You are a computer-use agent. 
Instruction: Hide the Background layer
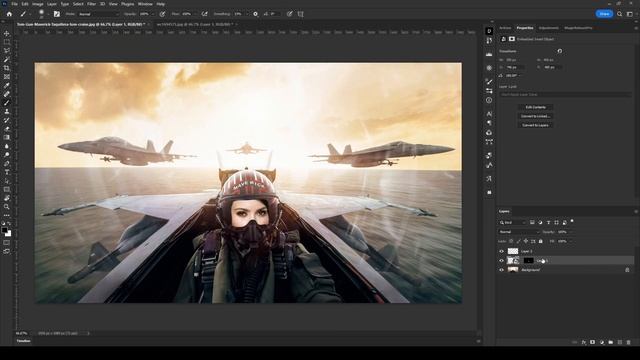tap(502, 270)
